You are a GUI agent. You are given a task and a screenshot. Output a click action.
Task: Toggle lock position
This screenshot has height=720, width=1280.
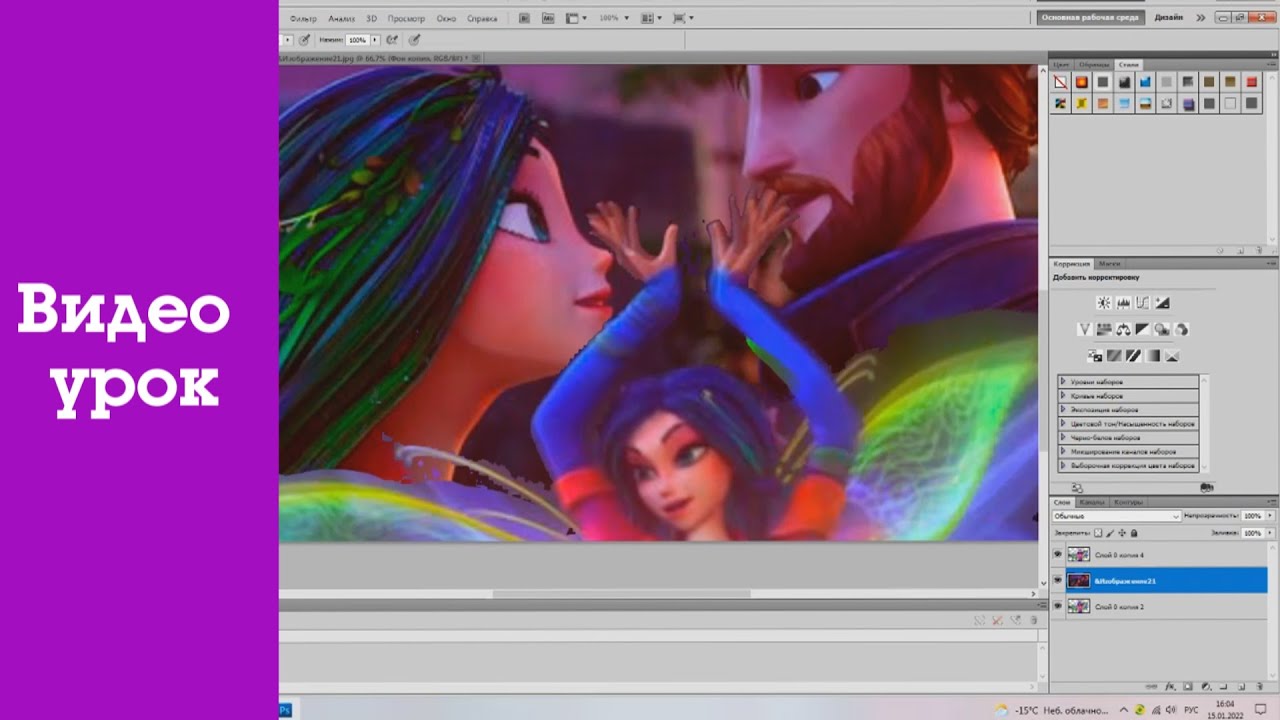coord(1122,533)
